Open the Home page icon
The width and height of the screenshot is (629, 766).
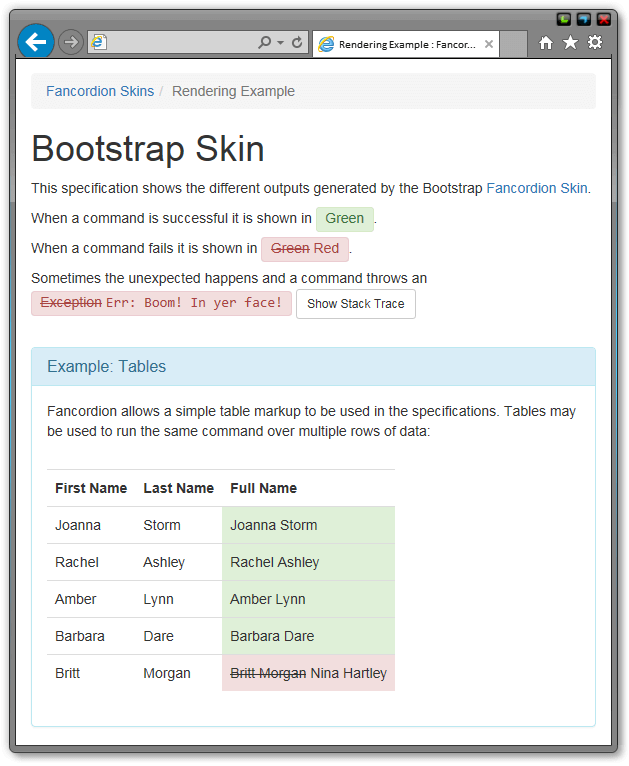[546, 43]
